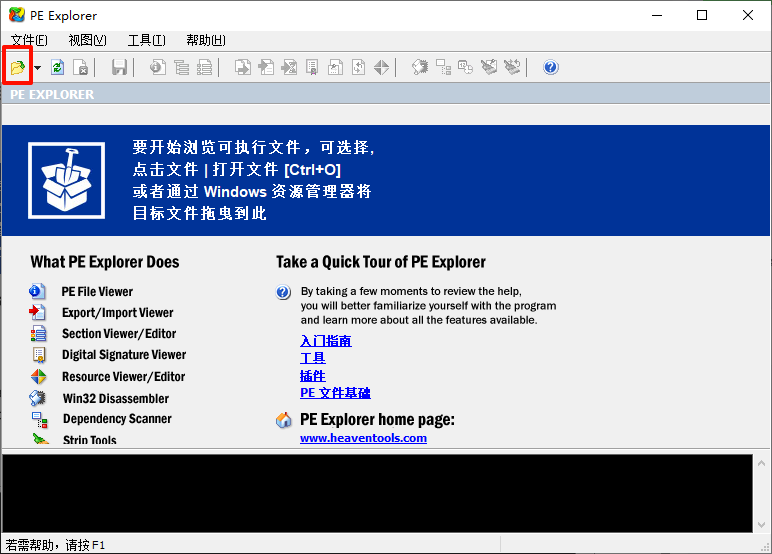The image size is (772, 554).
Task: Click the Dependency Scanner toolbar icon
Action: pos(443,67)
